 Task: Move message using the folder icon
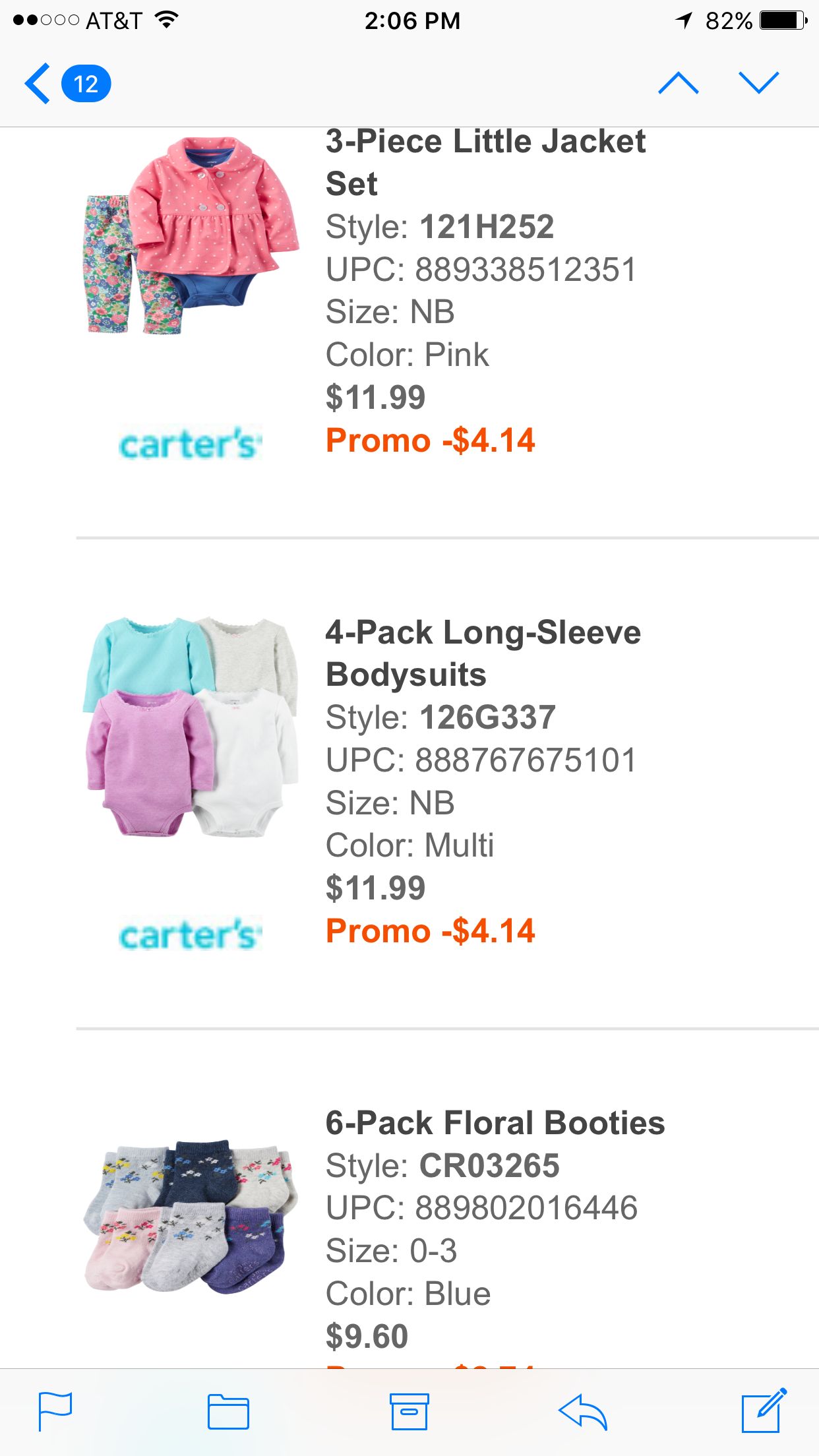(228, 1411)
